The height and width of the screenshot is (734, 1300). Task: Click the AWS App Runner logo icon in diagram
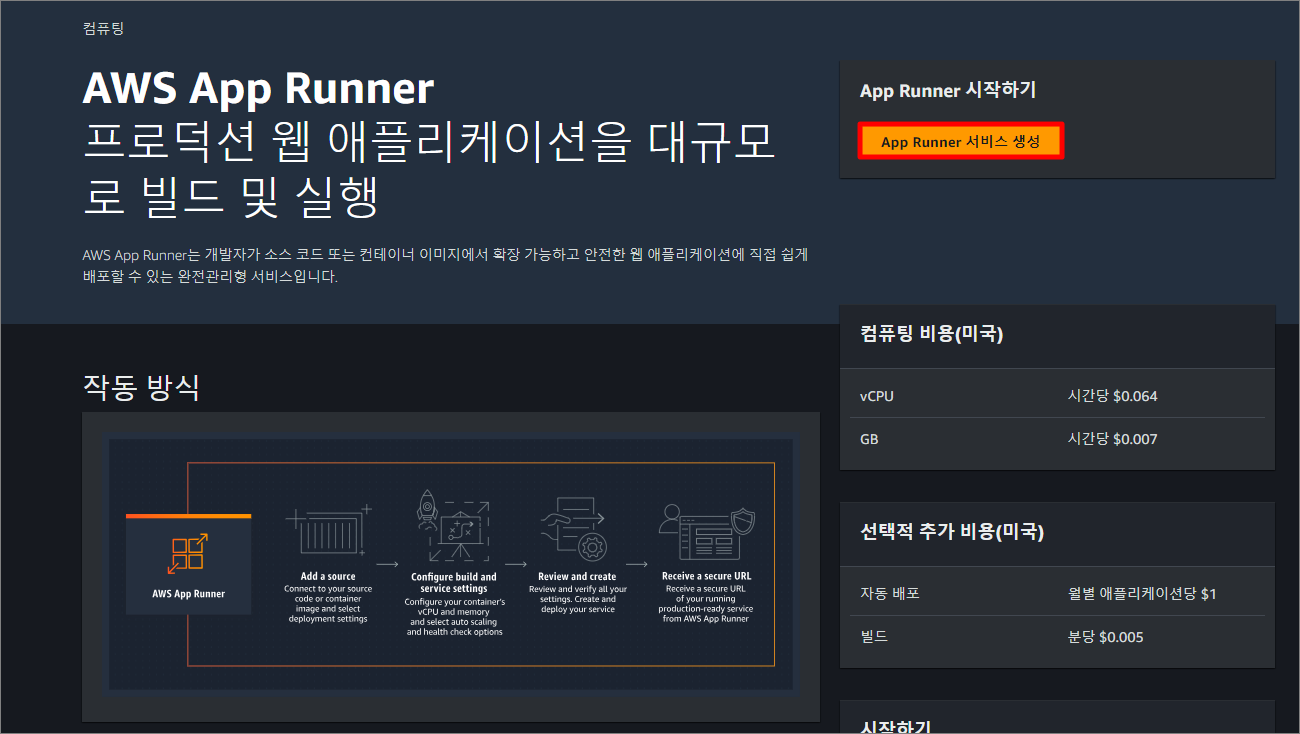click(189, 554)
